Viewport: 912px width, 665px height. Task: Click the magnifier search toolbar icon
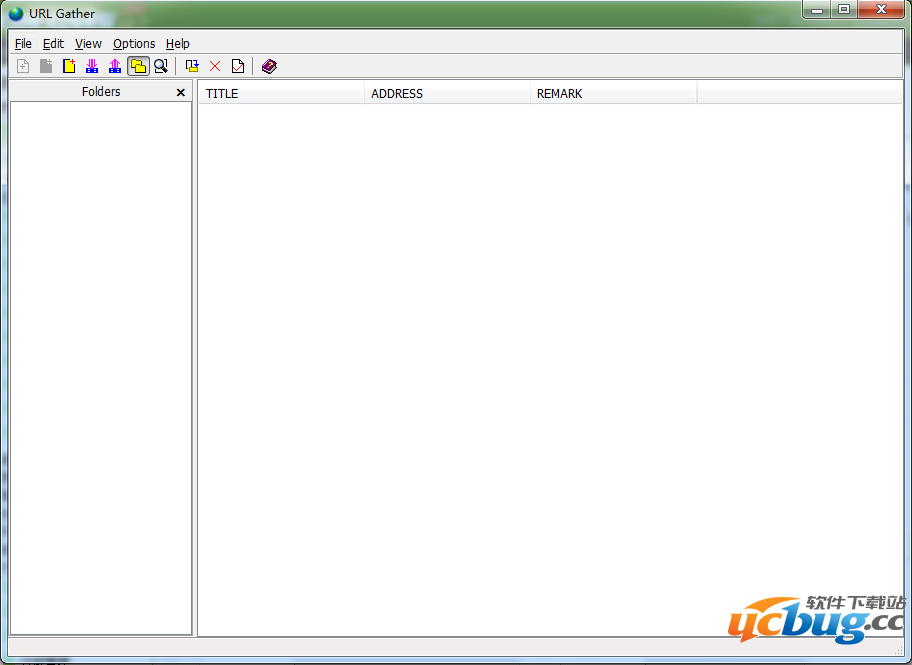click(160, 66)
